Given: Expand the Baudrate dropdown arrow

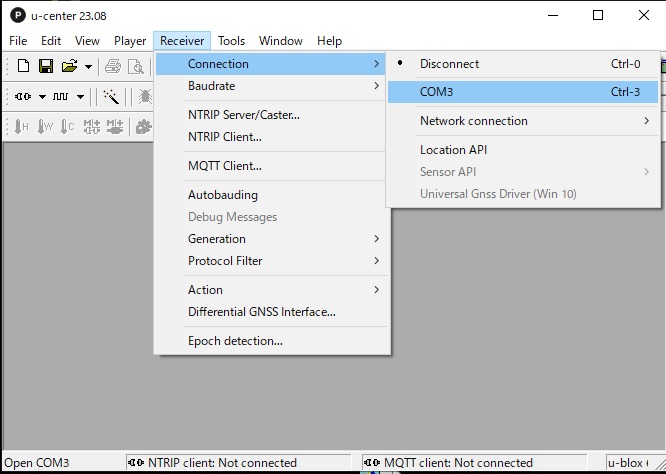Looking at the screenshot, I should 80,97.
